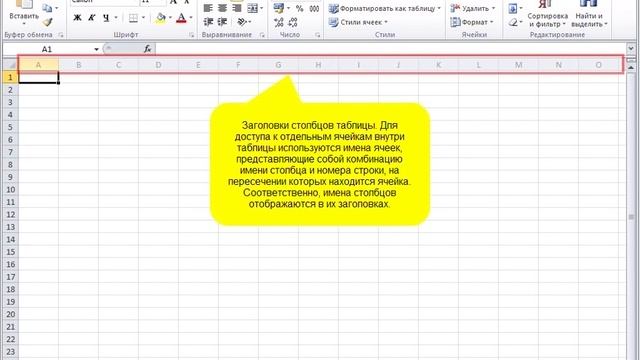Select column B header
Image resolution: width=640 pixels, height=360 pixels.
78,64
